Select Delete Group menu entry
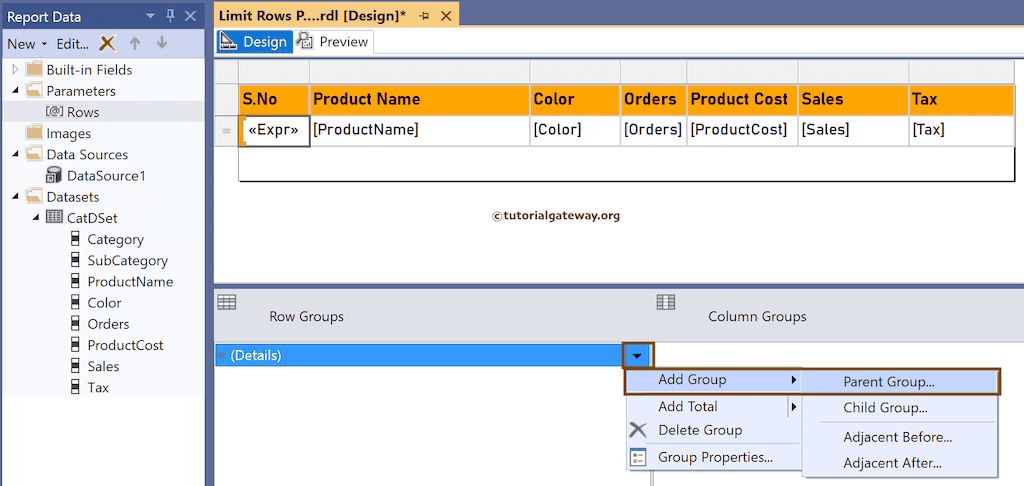The width and height of the screenshot is (1024, 486). click(x=699, y=430)
